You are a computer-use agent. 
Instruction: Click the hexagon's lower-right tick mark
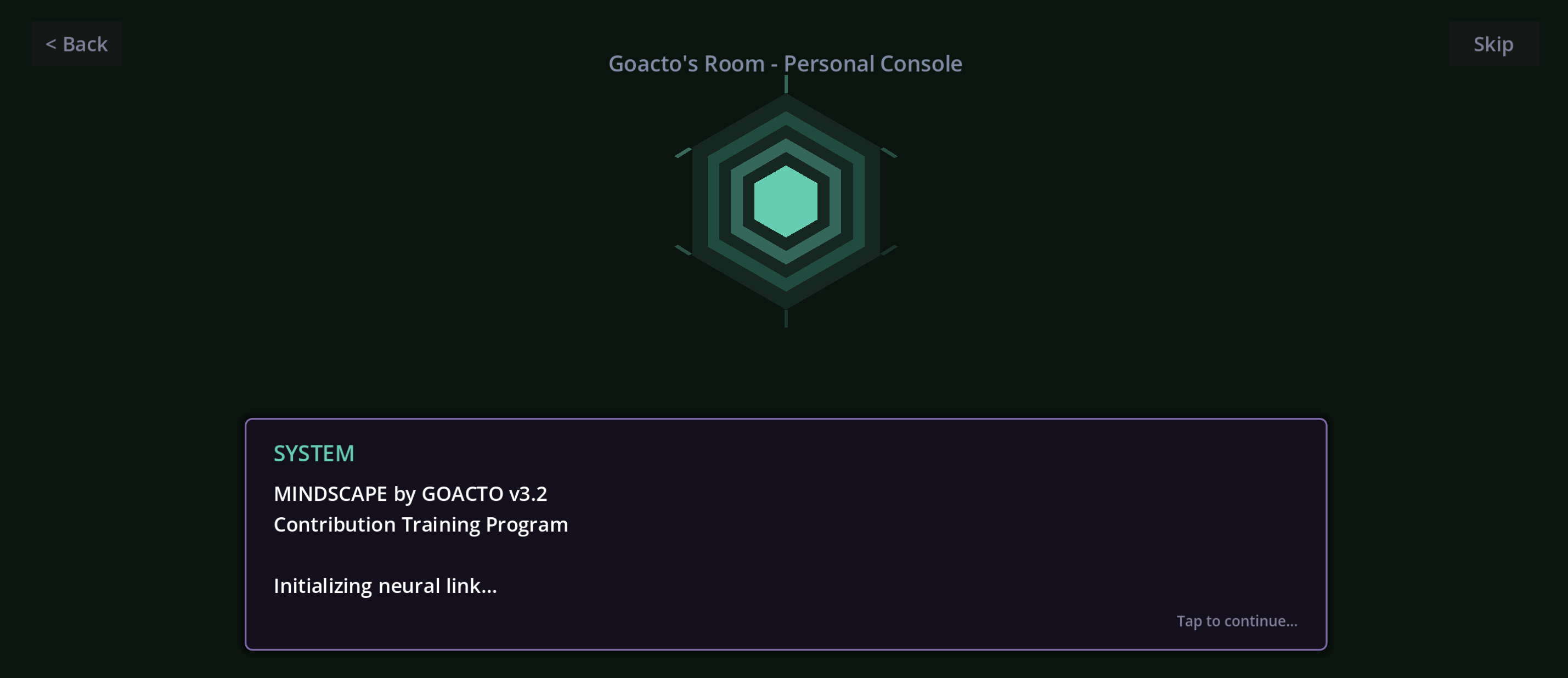coord(889,250)
